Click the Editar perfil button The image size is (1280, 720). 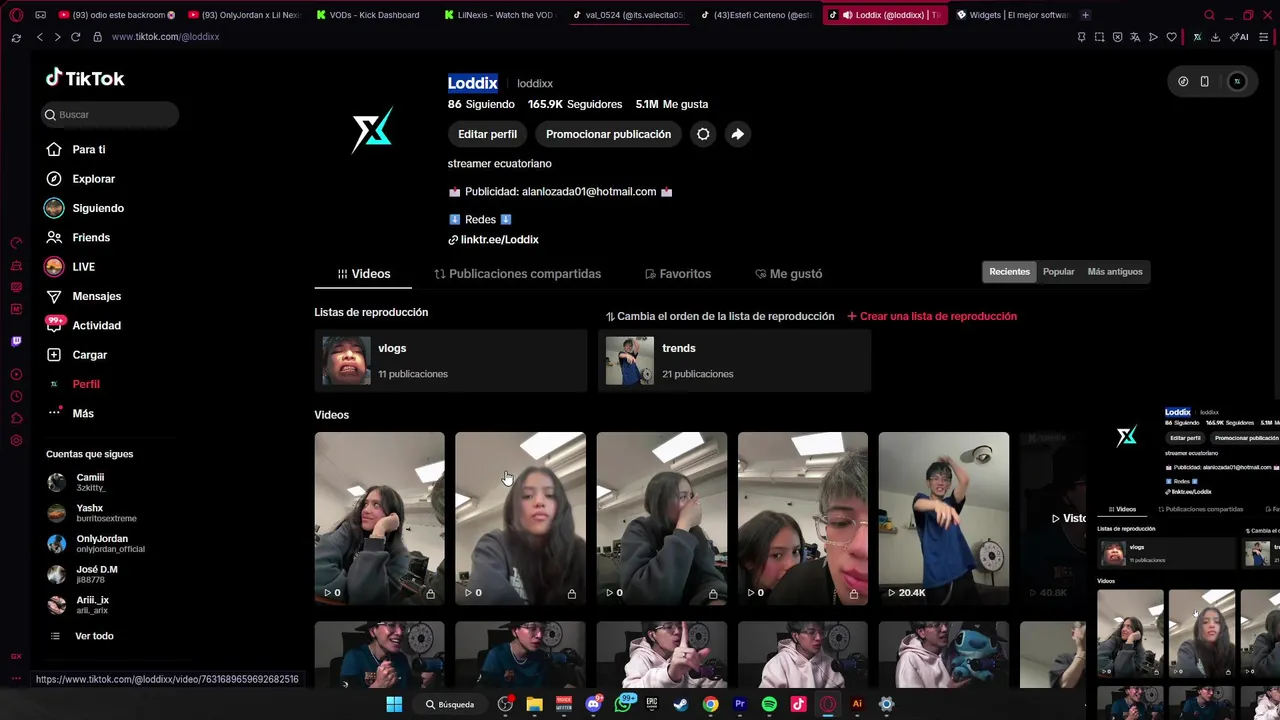487,134
